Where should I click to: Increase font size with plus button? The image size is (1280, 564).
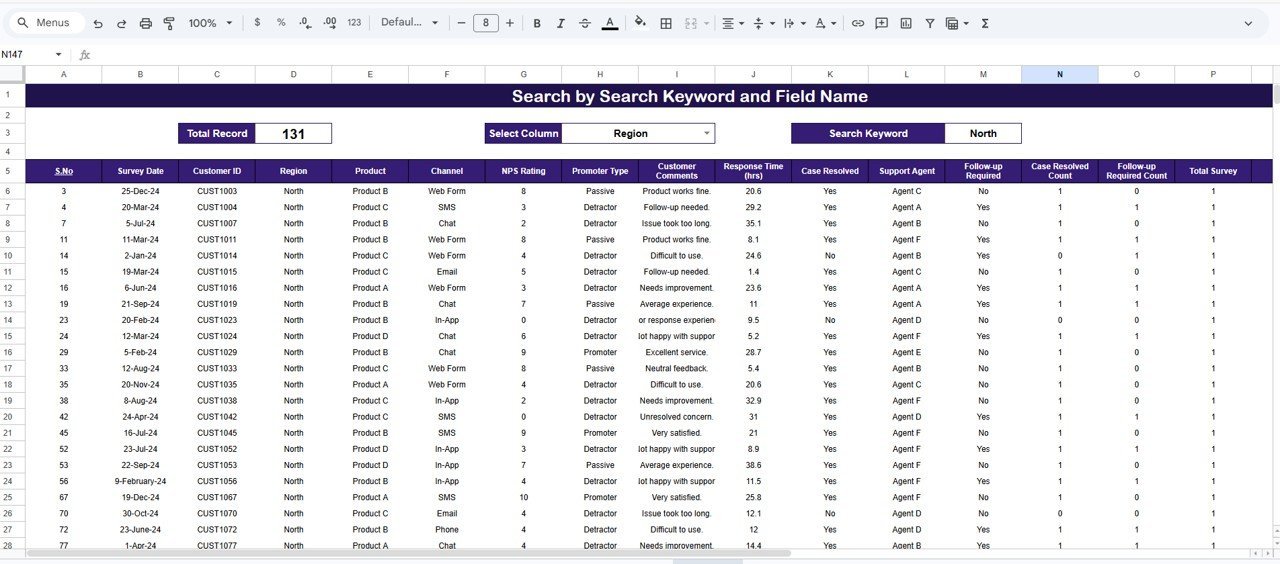point(510,23)
